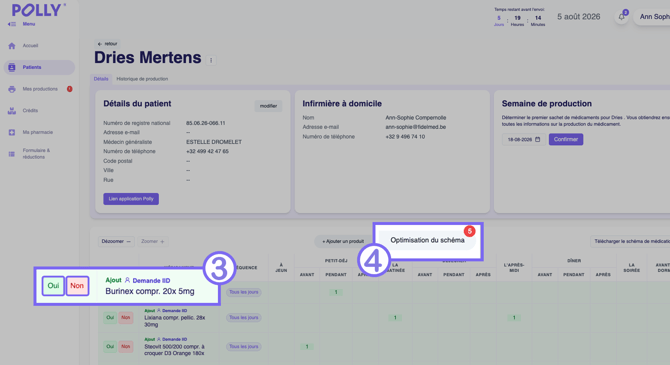Collapse the sidebar Menu icon
This screenshot has height=365, width=670.
[x=12, y=24]
